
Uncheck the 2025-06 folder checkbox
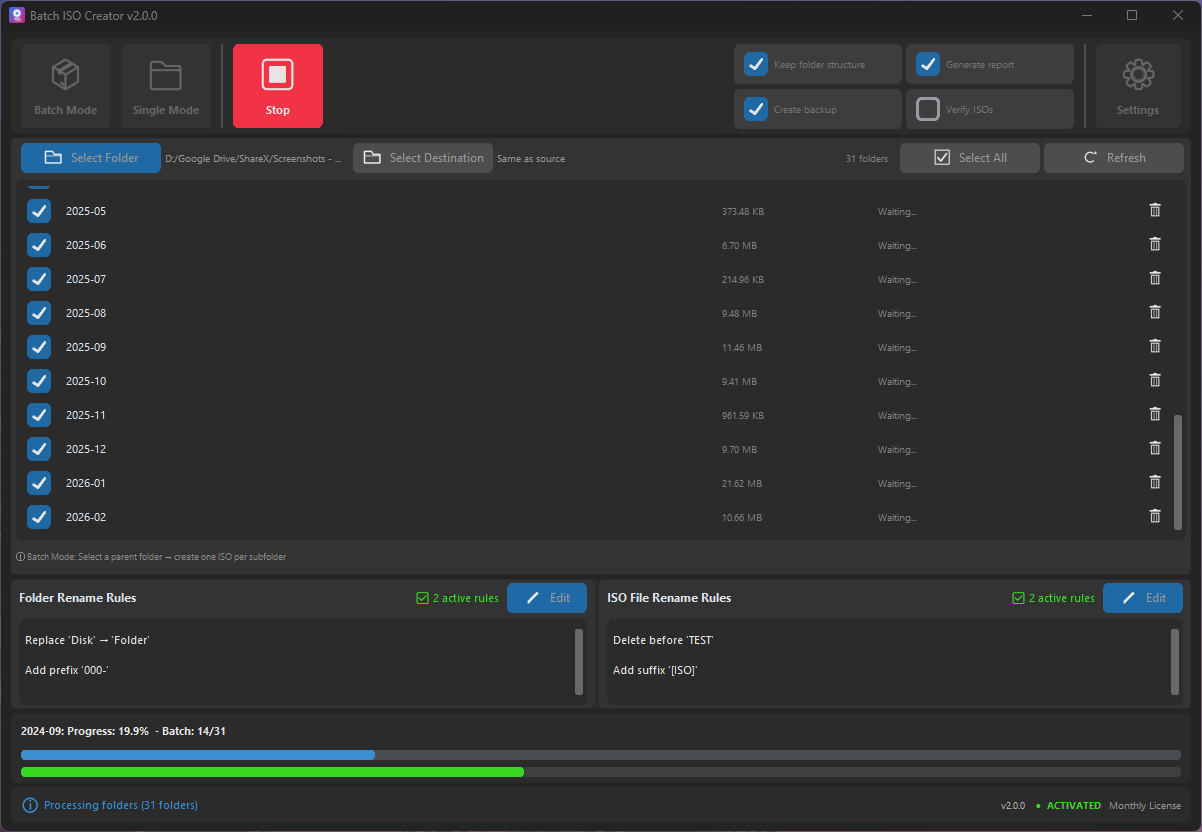point(38,245)
